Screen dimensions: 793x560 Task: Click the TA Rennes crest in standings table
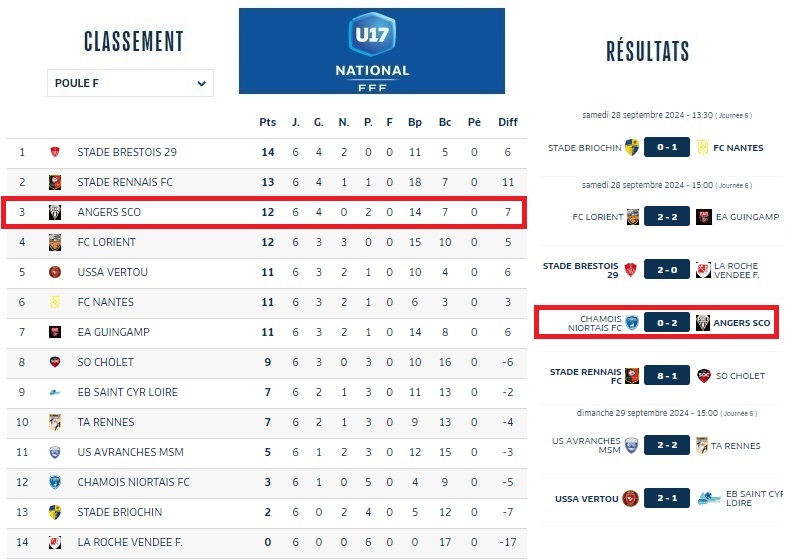point(55,422)
